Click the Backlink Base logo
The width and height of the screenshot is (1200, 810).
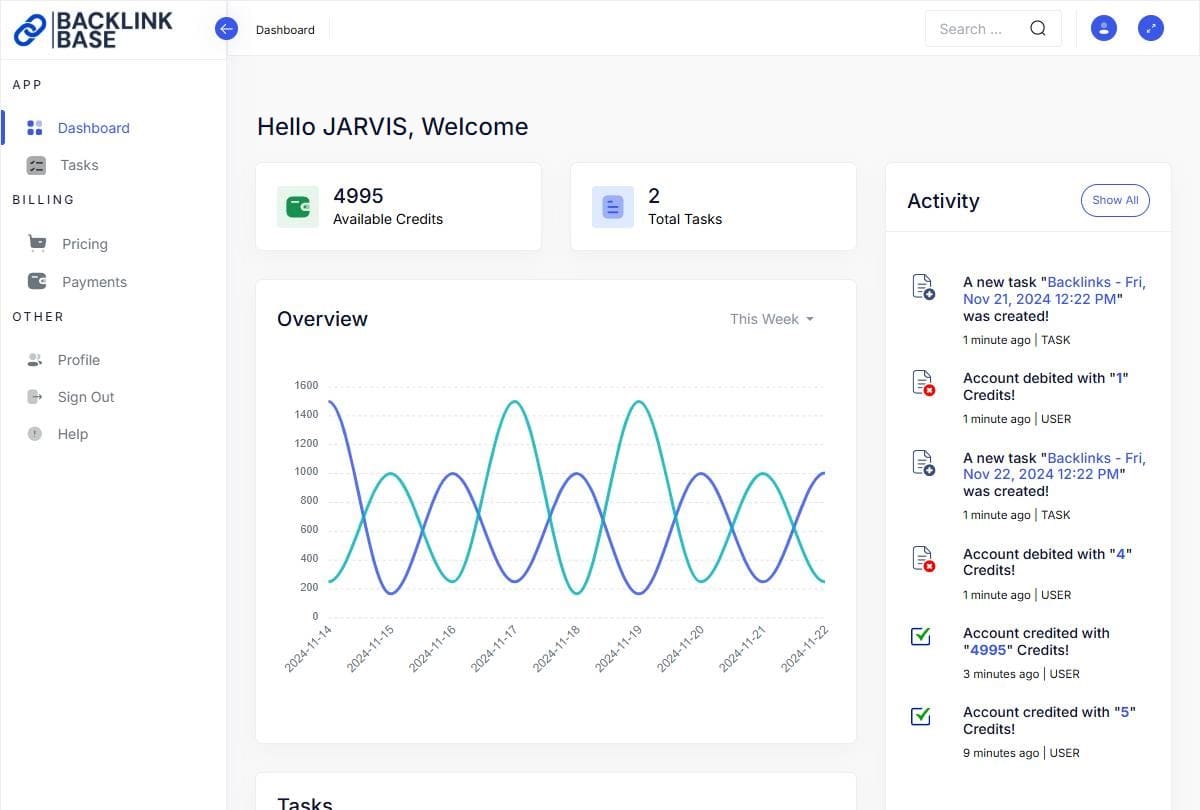93,29
